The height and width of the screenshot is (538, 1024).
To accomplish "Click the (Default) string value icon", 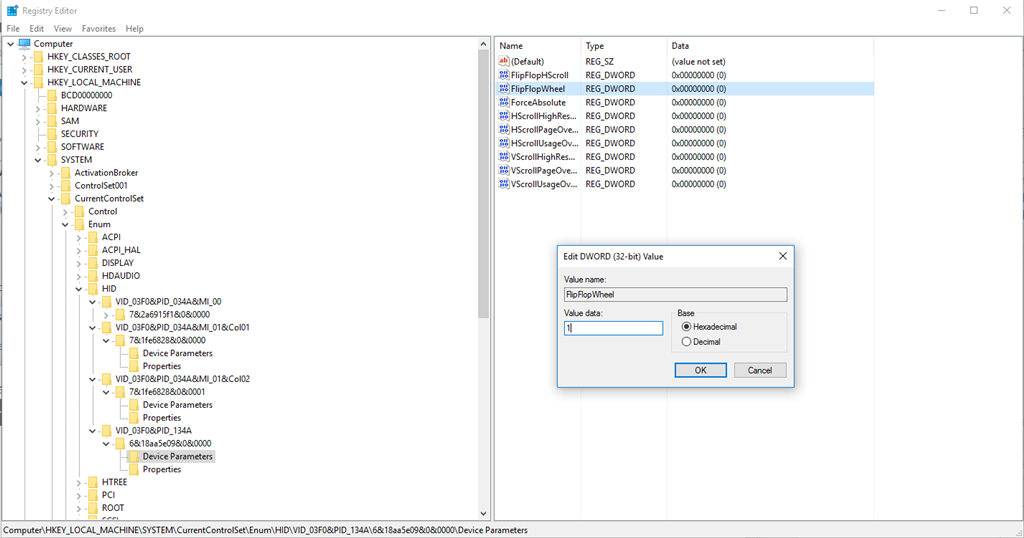I will [504, 61].
